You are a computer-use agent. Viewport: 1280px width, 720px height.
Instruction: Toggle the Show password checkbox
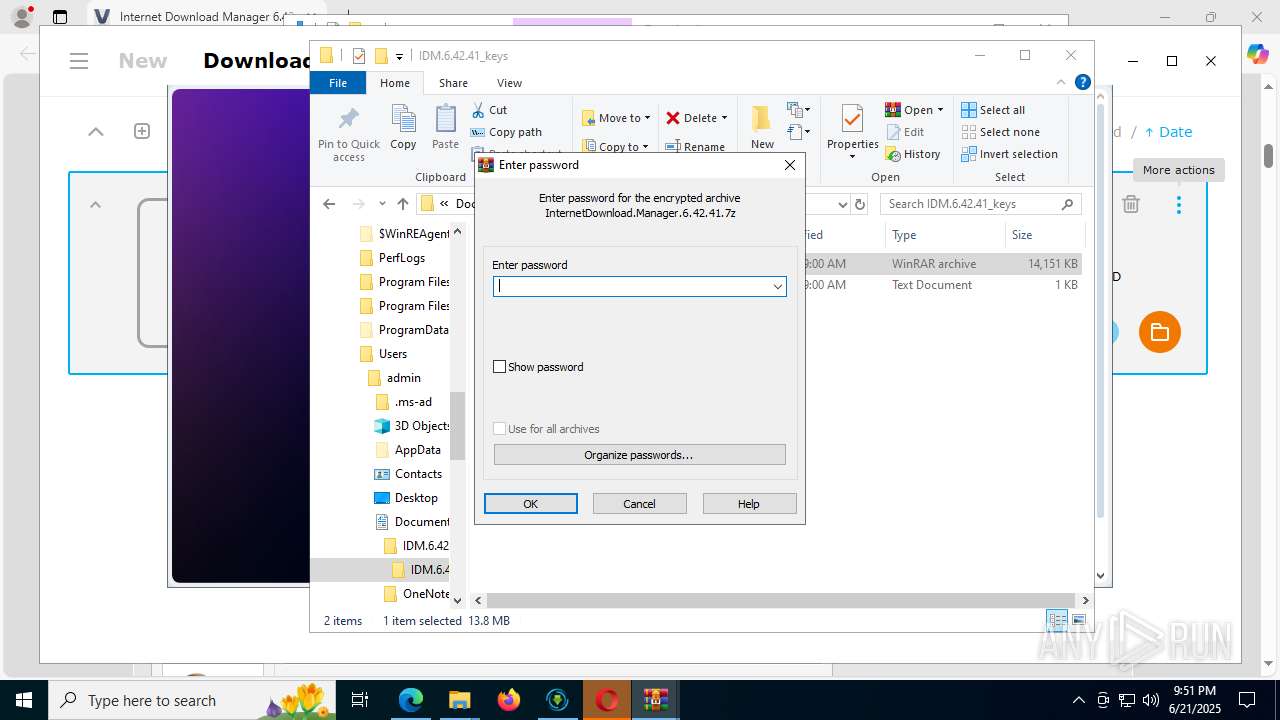[500, 367]
